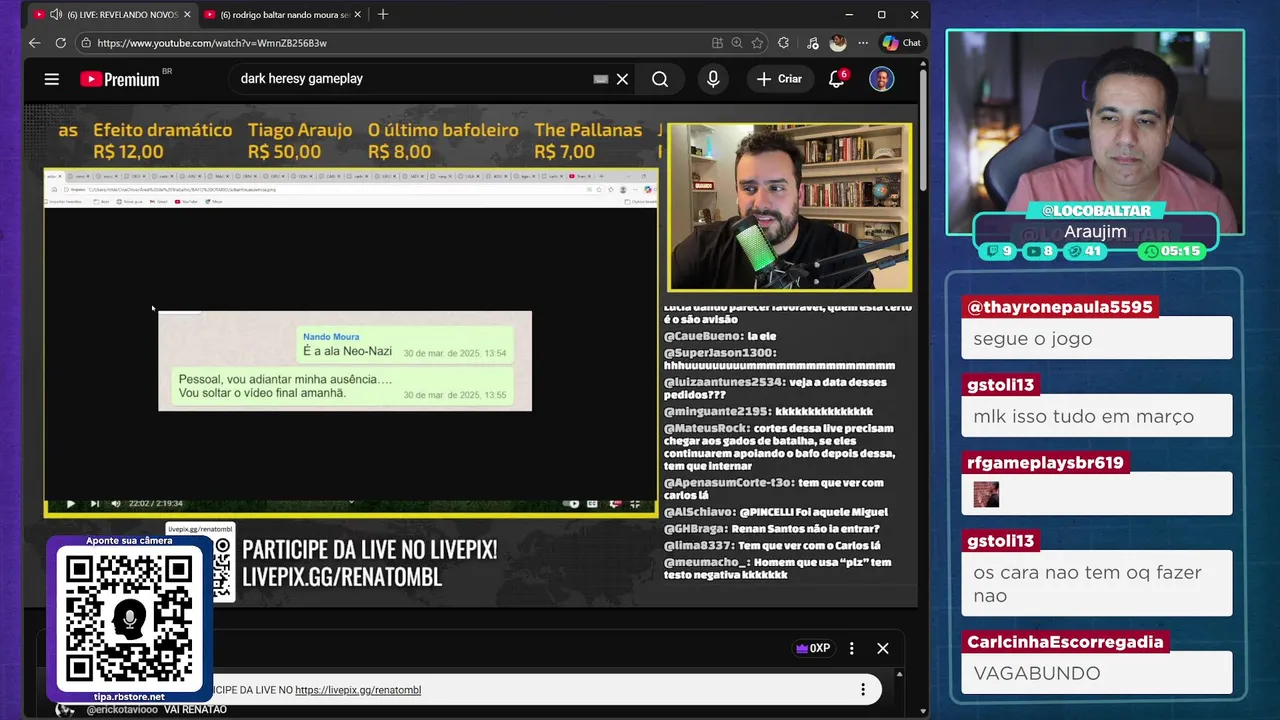Image resolution: width=1280 pixels, height=720 pixels.
Task: Select the LIVE: REVELANDO NOVOS tab
Action: (112, 15)
